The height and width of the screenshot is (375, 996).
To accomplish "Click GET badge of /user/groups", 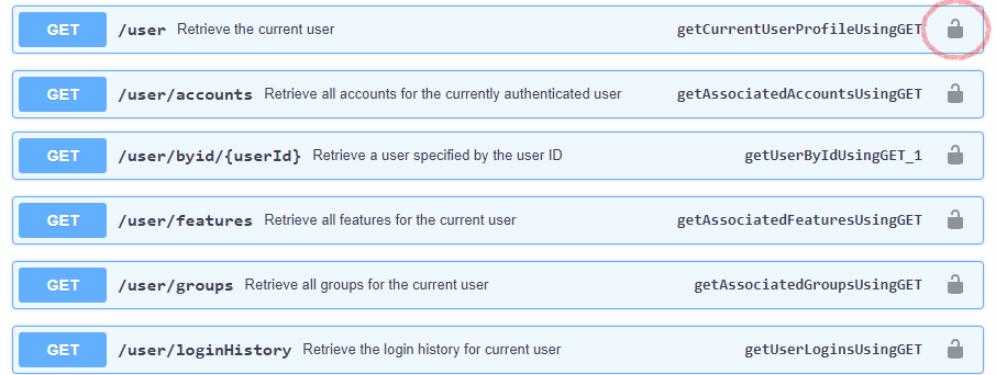I will pos(62,285).
